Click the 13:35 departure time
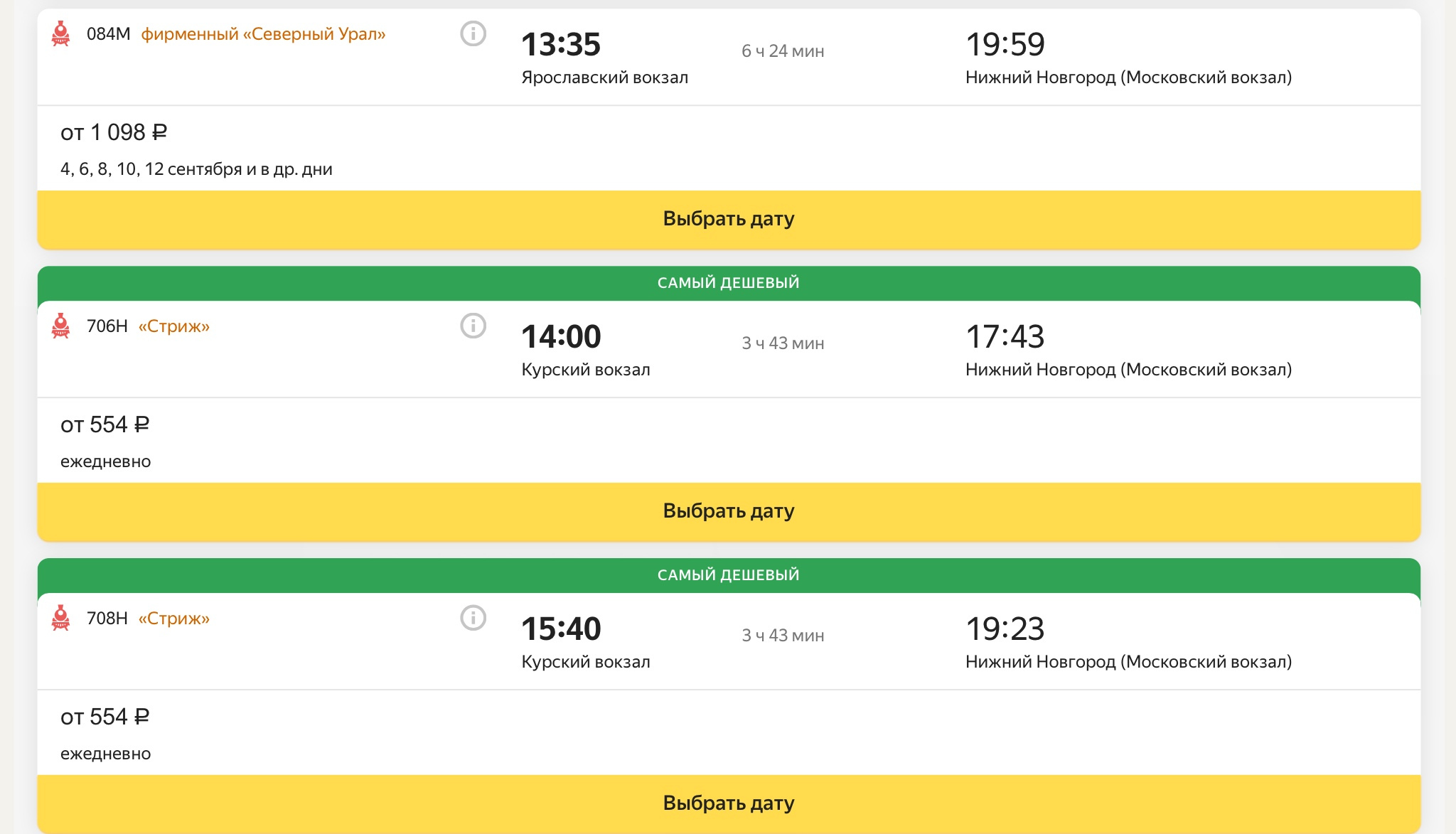The image size is (1456, 834). tap(561, 45)
